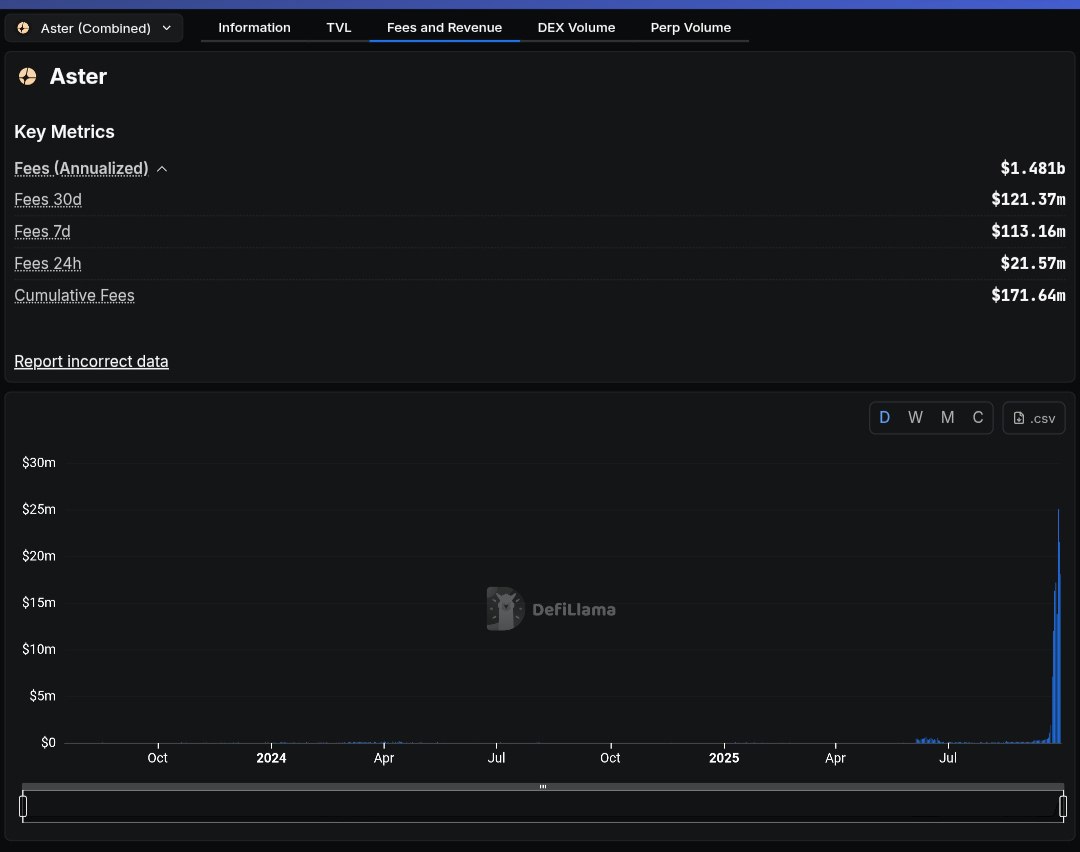Click the $1.481b annualized fees value
Image resolution: width=1080 pixels, height=852 pixels.
click(x=1032, y=168)
